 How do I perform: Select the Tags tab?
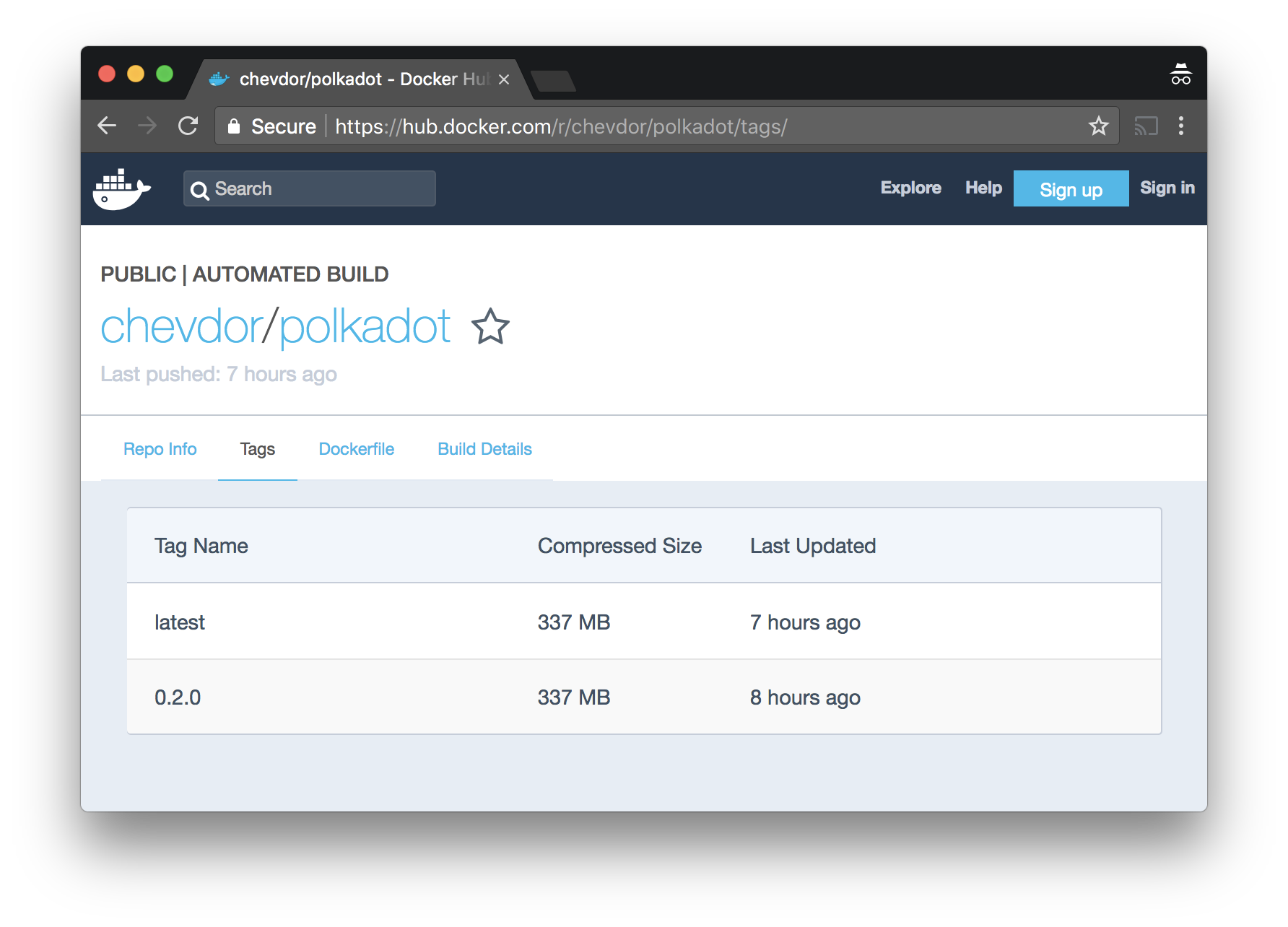point(257,449)
